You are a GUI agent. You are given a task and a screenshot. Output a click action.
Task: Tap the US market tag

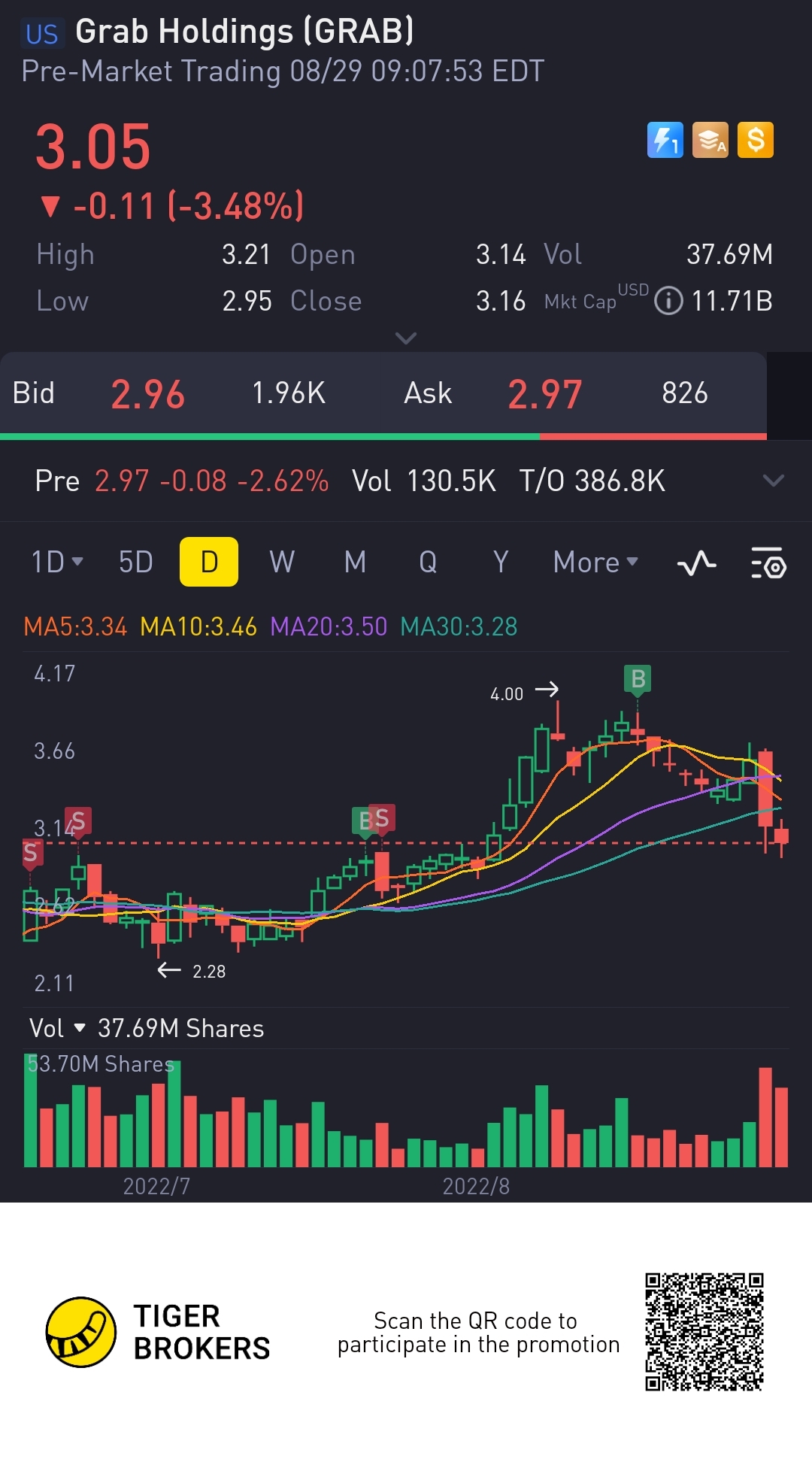[x=41, y=34]
